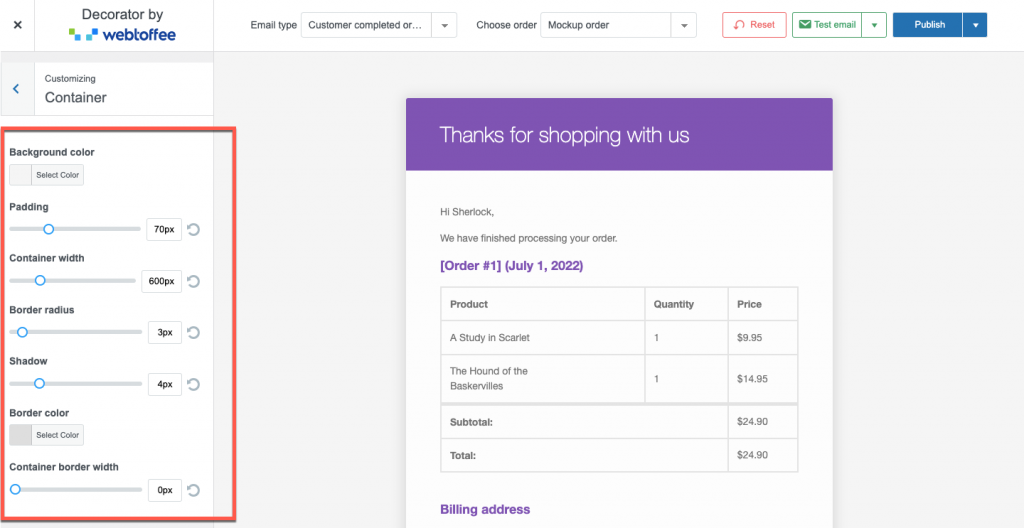Reset the Border radius with its undo icon
Viewport: 1024px width, 528px height.
(x=193, y=333)
